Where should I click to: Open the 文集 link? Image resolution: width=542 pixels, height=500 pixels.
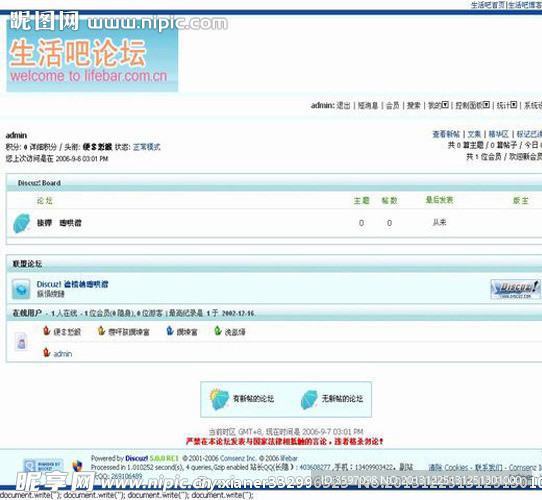tap(474, 134)
